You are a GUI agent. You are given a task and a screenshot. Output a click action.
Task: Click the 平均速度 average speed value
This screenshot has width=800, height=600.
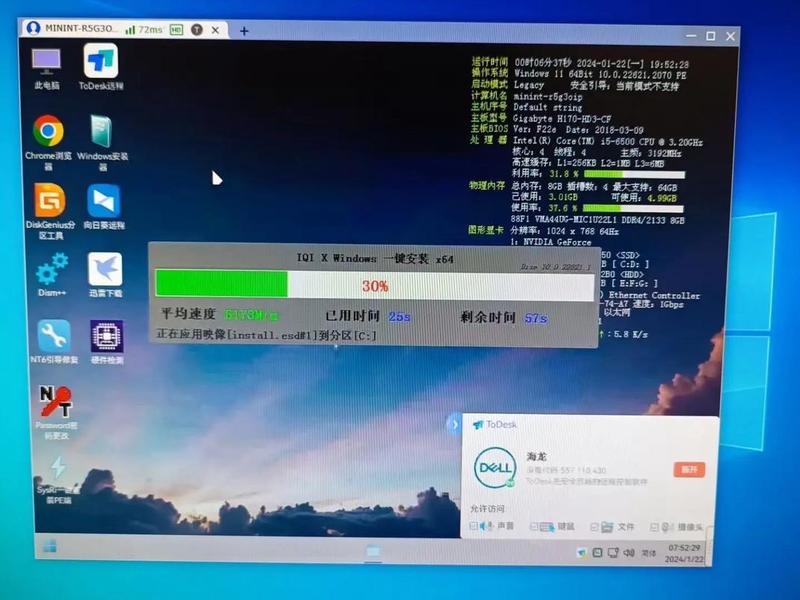point(251,315)
